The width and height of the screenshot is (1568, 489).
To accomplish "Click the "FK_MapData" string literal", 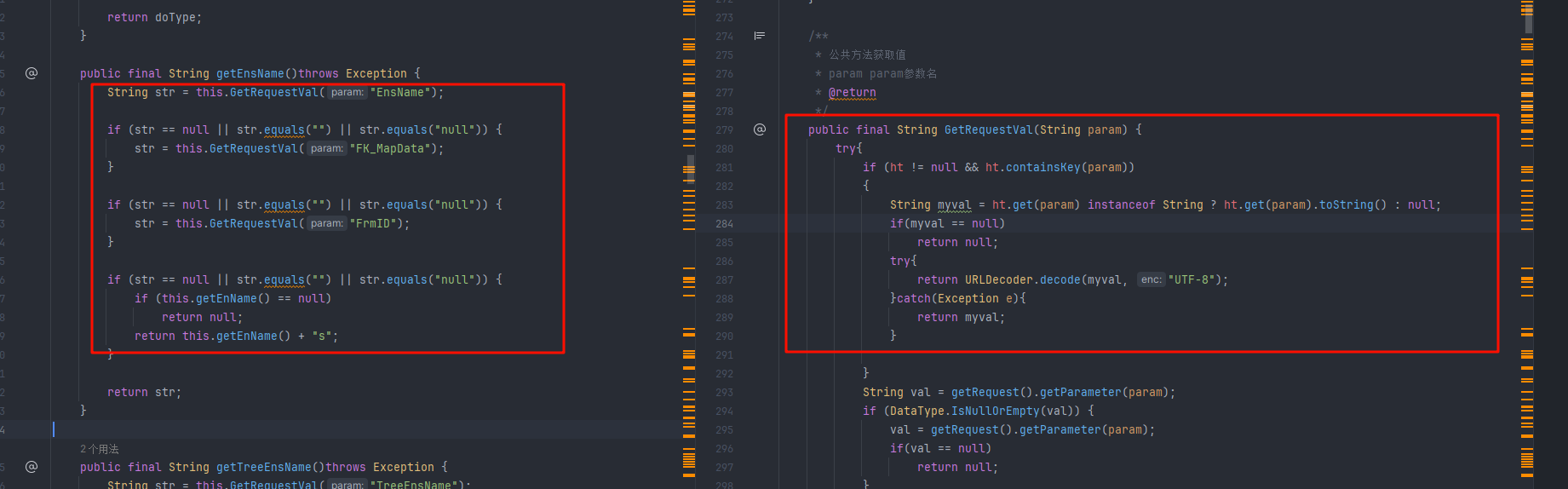I will tap(389, 148).
